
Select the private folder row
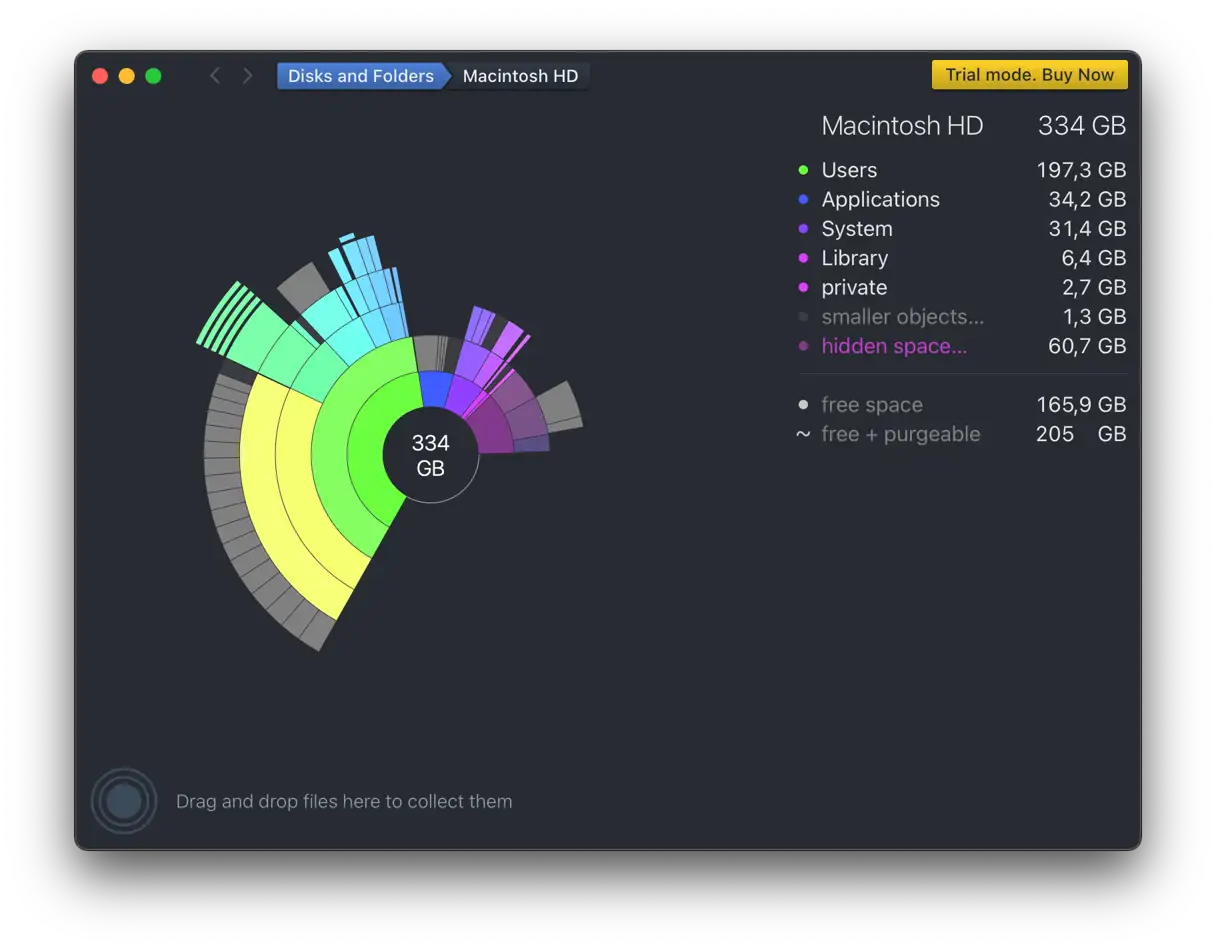pyautogui.click(x=854, y=288)
